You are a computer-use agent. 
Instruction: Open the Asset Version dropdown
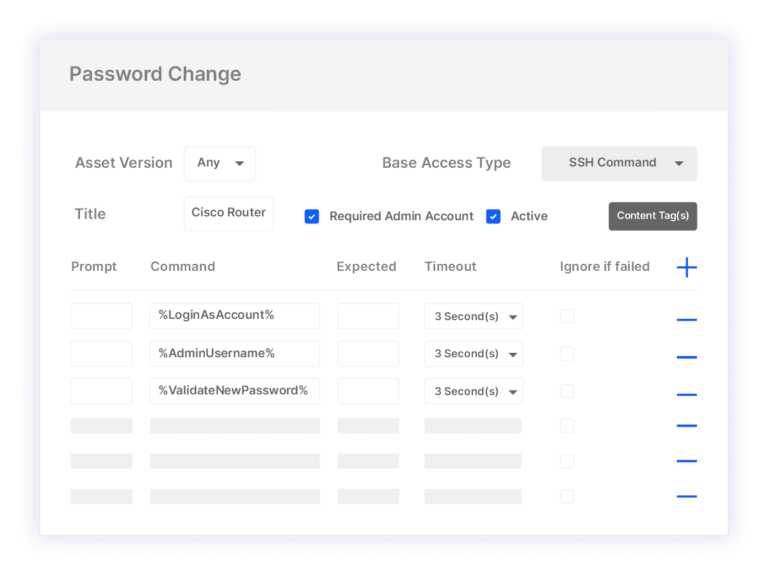click(220, 163)
